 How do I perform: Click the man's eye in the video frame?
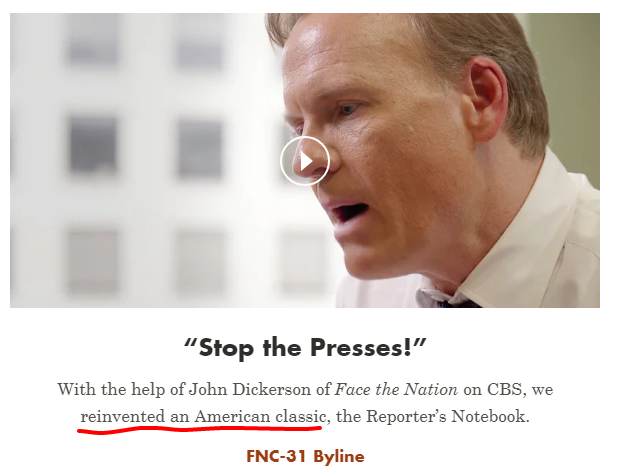click(348, 108)
